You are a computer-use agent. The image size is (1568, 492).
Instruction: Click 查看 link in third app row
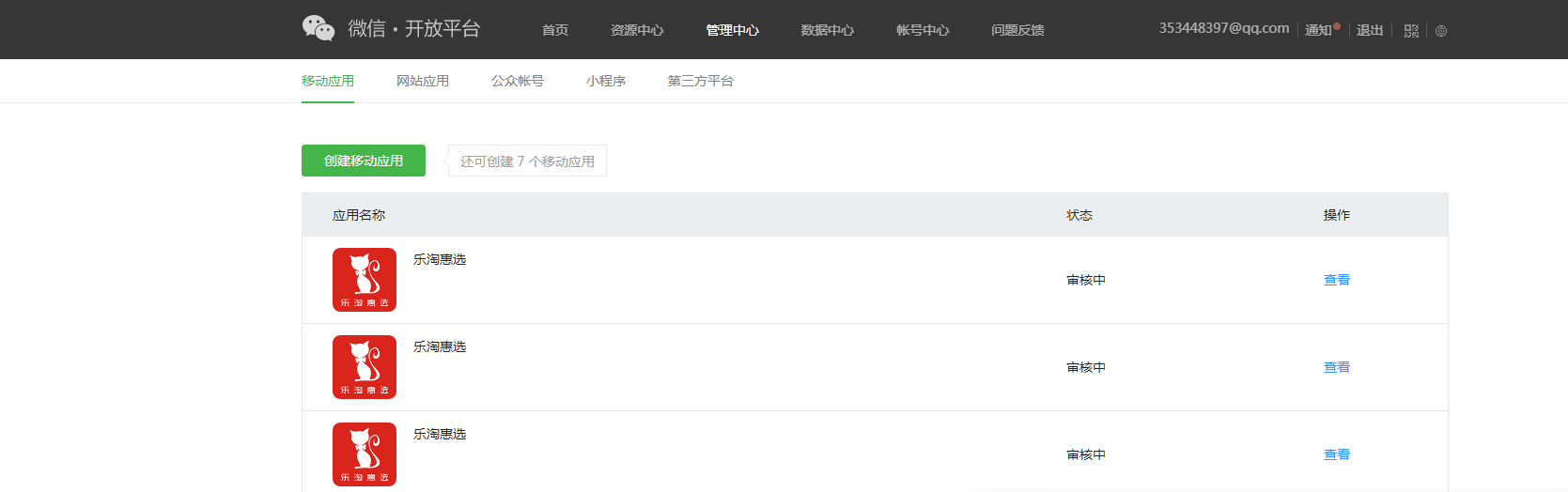click(x=1337, y=454)
